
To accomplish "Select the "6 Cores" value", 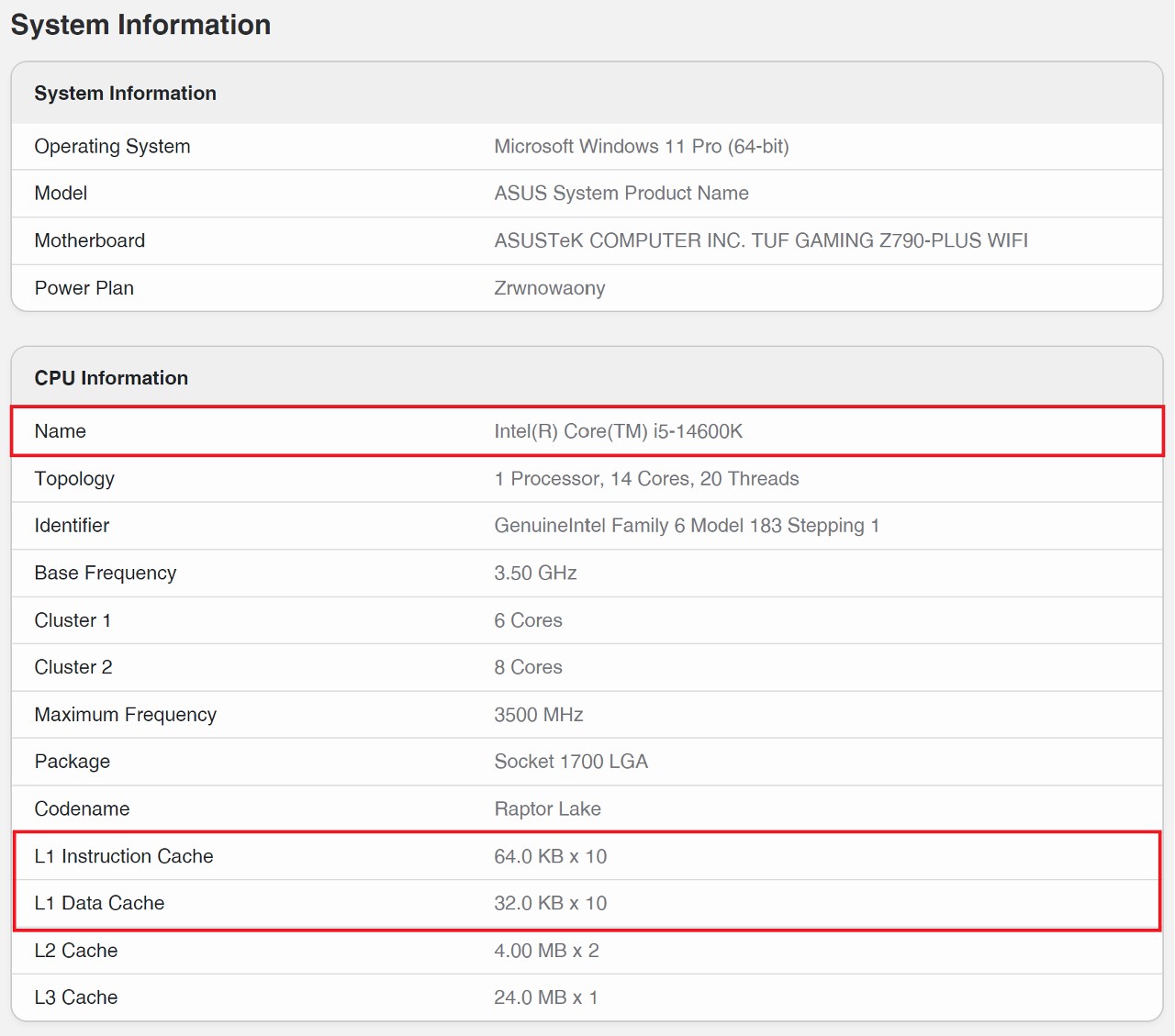I will [x=529, y=620].
